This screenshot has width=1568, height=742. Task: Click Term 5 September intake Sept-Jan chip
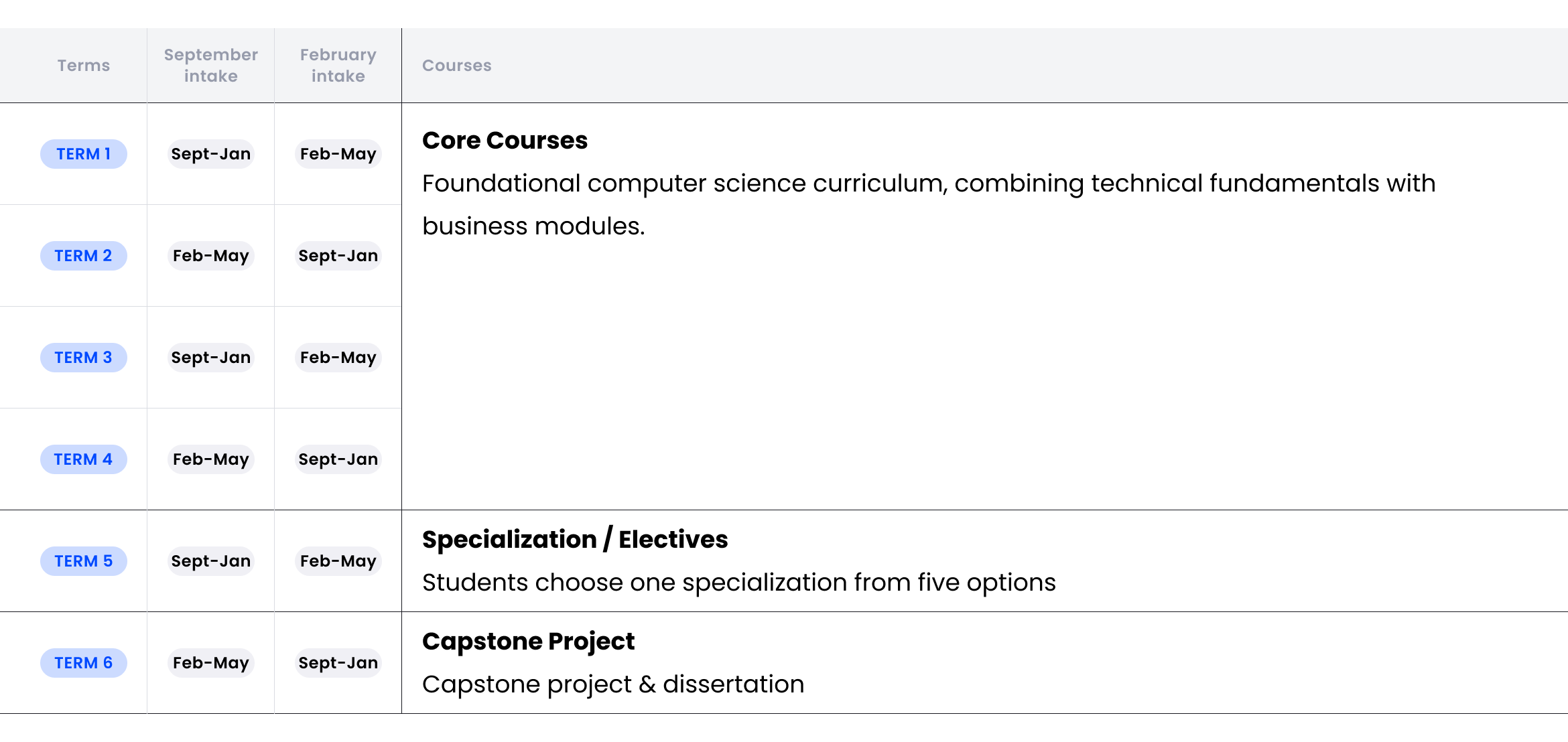pyautogui.click(x=210, y=561)
